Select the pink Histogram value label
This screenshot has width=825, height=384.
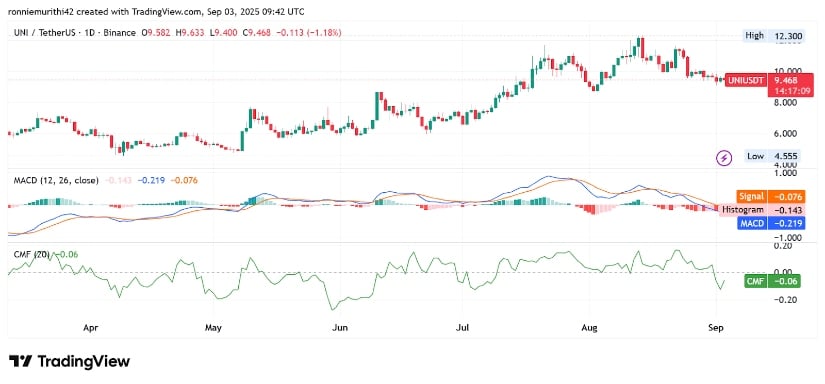point(762,210)
